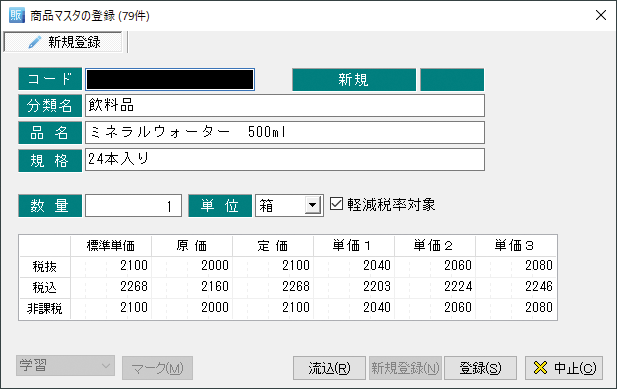Click the 中止(C) button to cancel
The width and height of the screenshot is (617, 389).
point(564,368)
